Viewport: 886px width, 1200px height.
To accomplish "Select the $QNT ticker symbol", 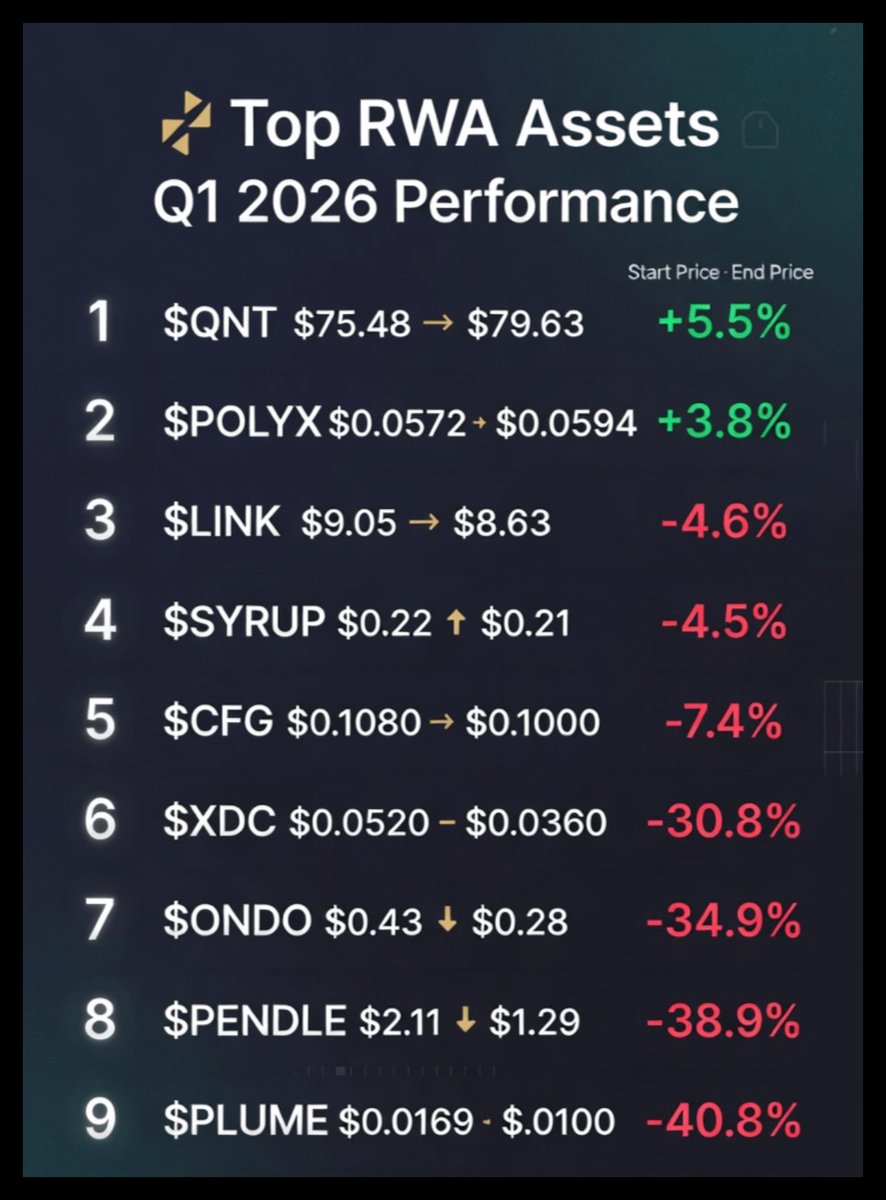I will point(219,323).
